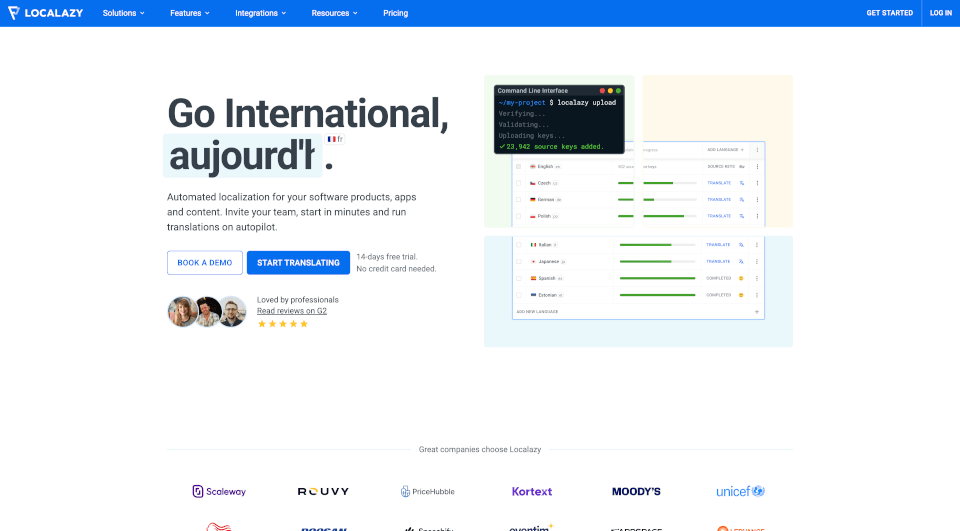Expand the Solutions dropdown menu
The width and height of the screenshot is (960, 531).
point(123,13)
